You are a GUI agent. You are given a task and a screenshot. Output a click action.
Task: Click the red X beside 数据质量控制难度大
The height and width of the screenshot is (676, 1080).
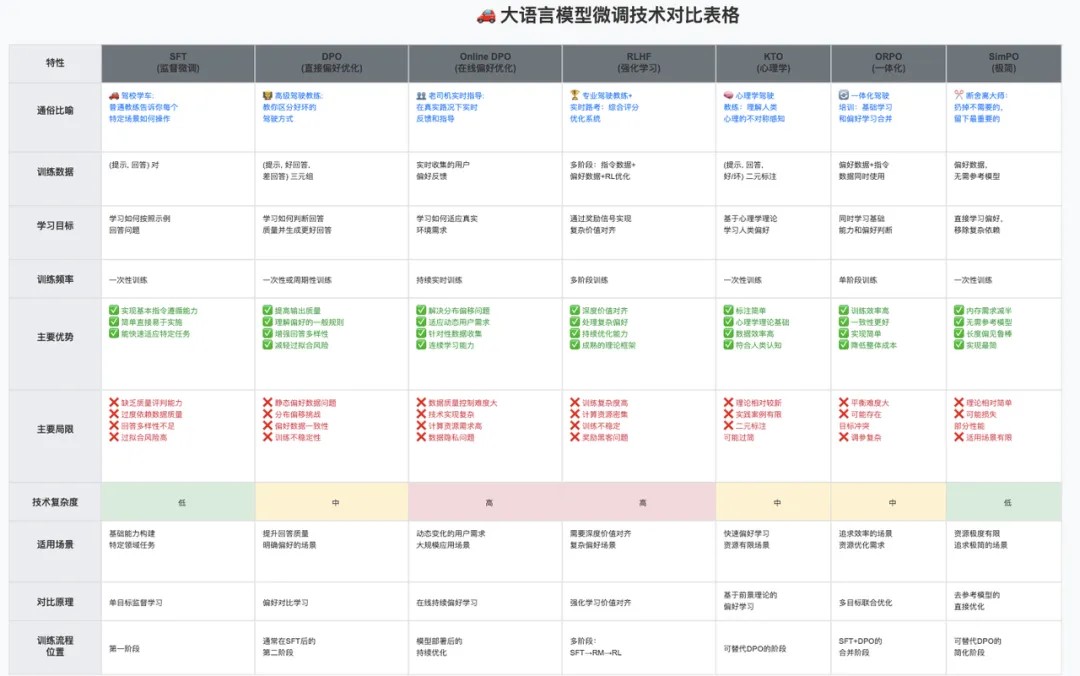[421, 402]
